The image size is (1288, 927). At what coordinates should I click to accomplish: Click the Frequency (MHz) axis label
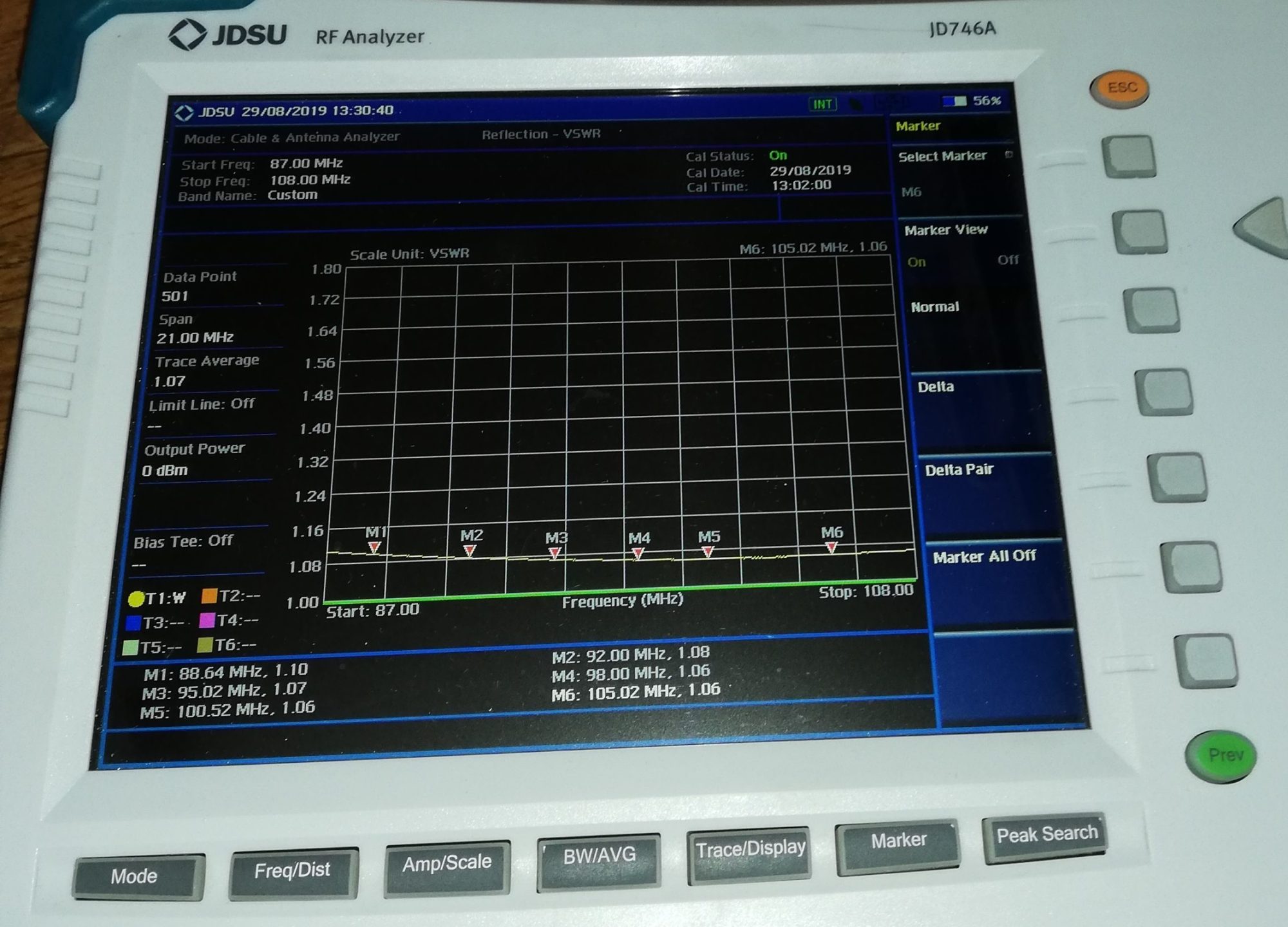pos(622,601)
